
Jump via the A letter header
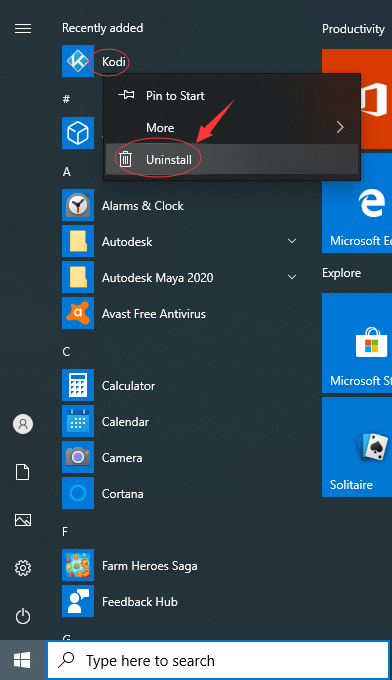click(66, 172)
